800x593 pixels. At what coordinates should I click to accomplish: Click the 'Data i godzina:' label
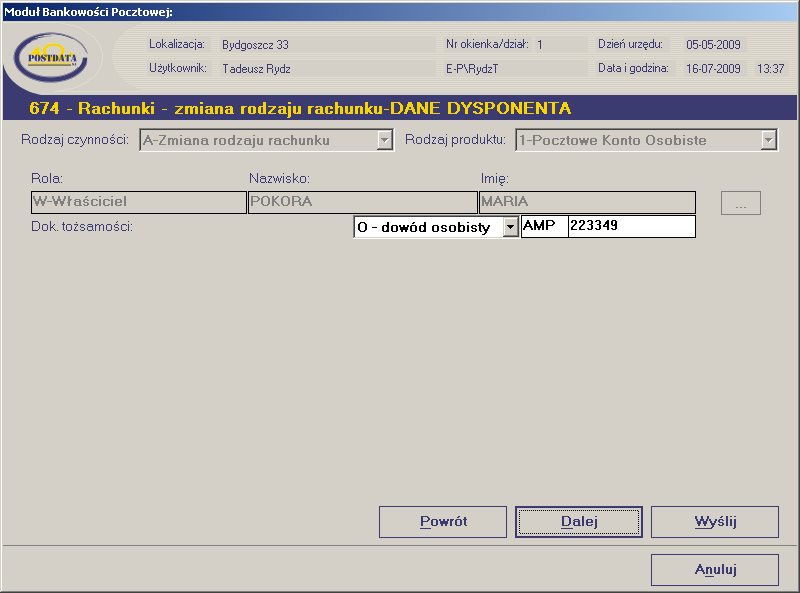633,68
